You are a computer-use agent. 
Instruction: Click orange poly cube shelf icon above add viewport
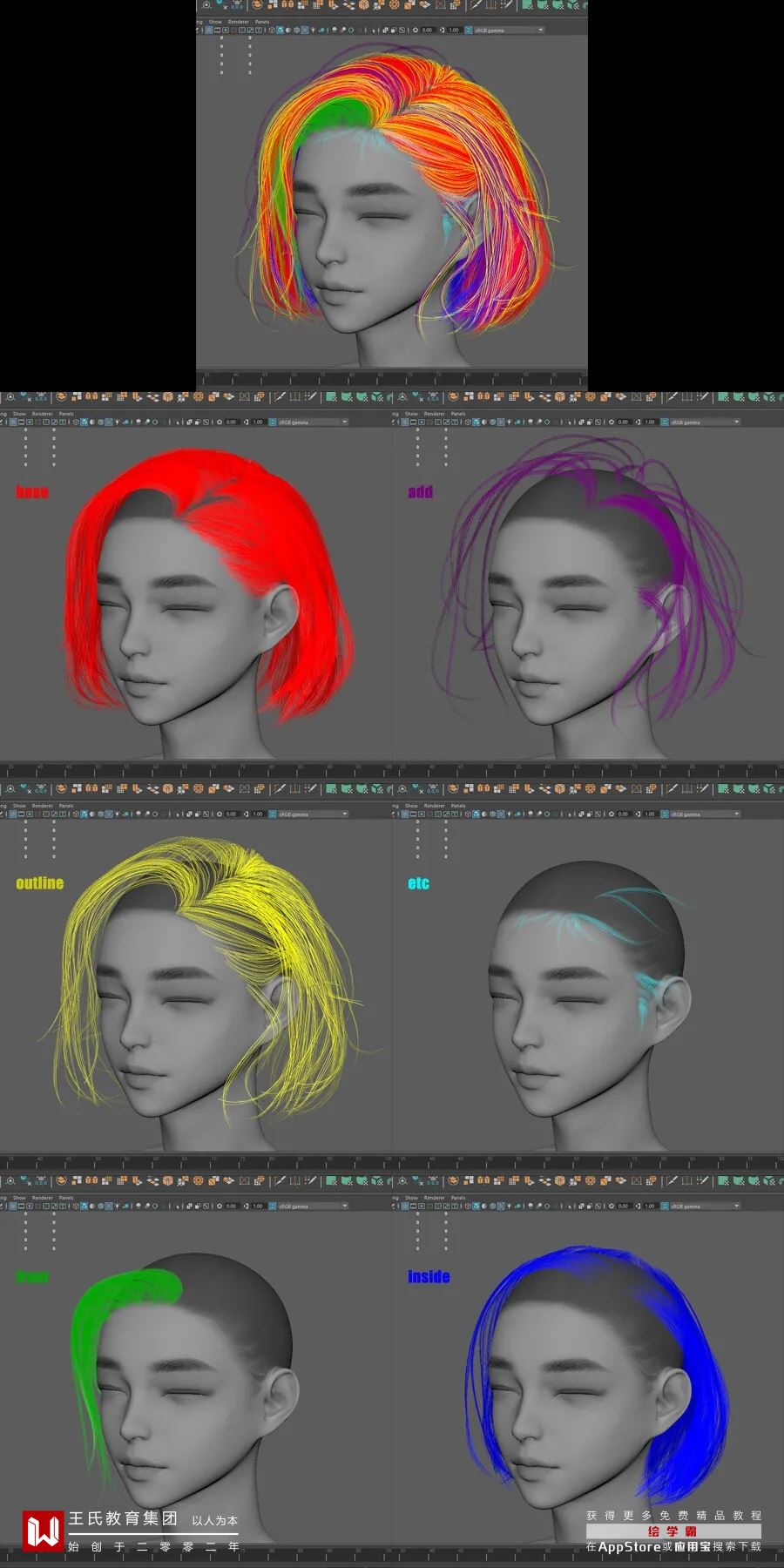click(x=559, y=396)
